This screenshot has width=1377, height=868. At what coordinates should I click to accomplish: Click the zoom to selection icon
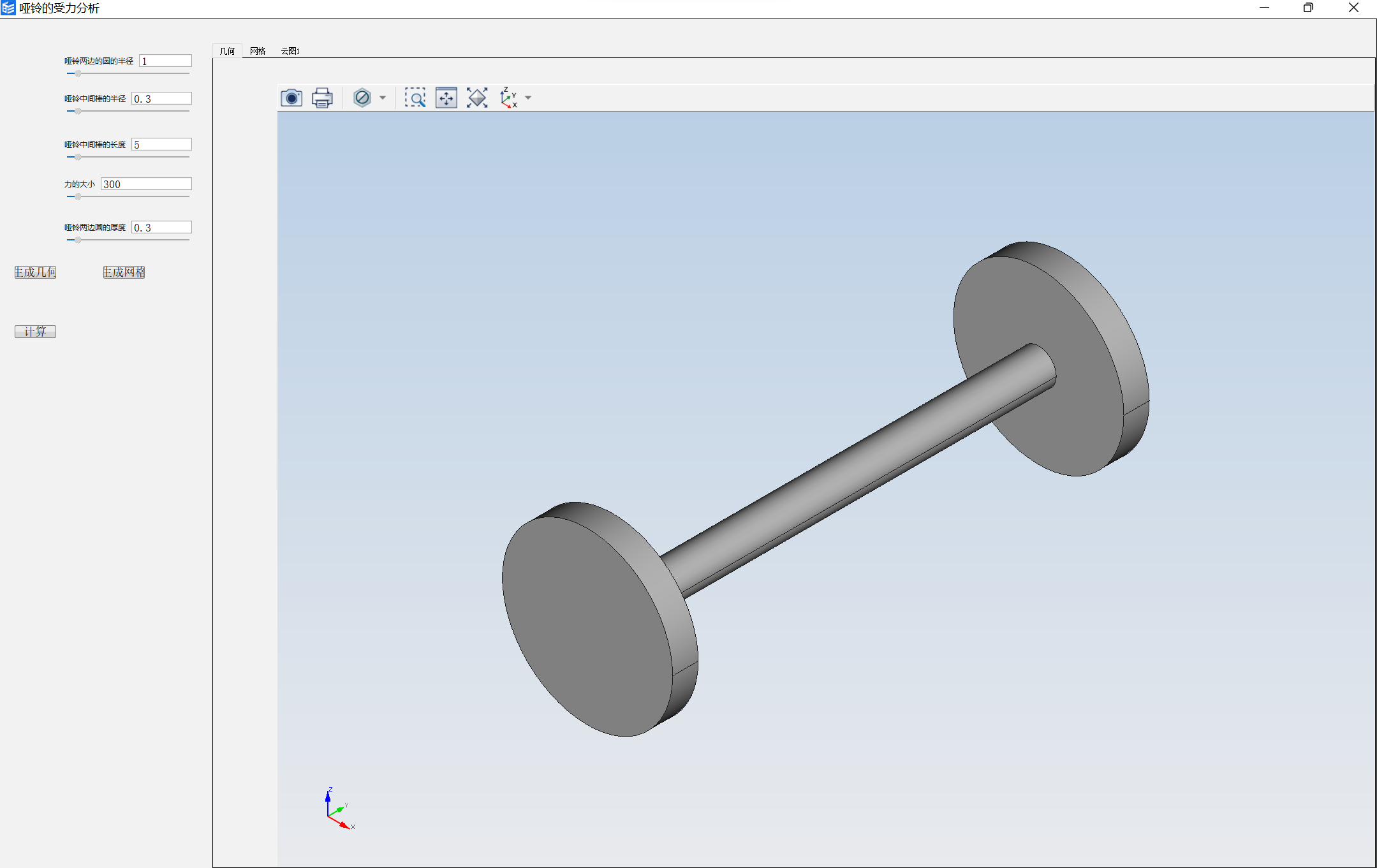click(x=446, y=98)
